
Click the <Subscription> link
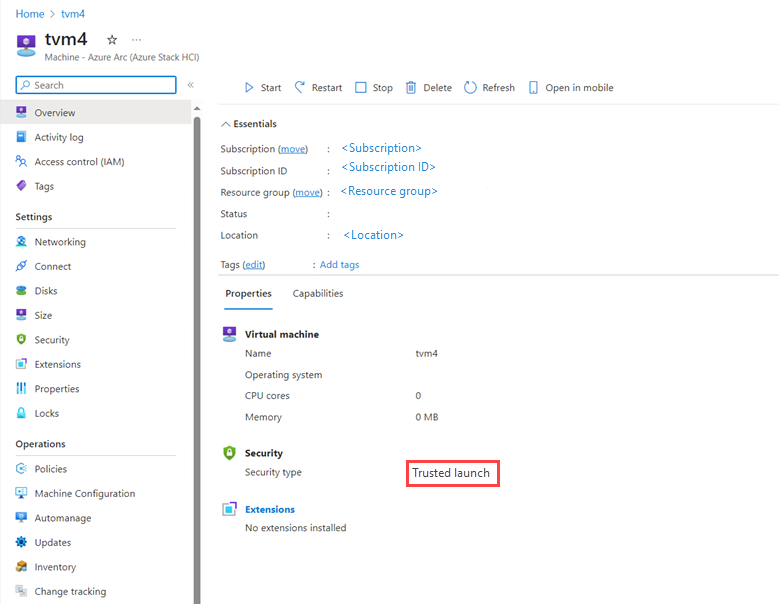(x=382, y=148)
